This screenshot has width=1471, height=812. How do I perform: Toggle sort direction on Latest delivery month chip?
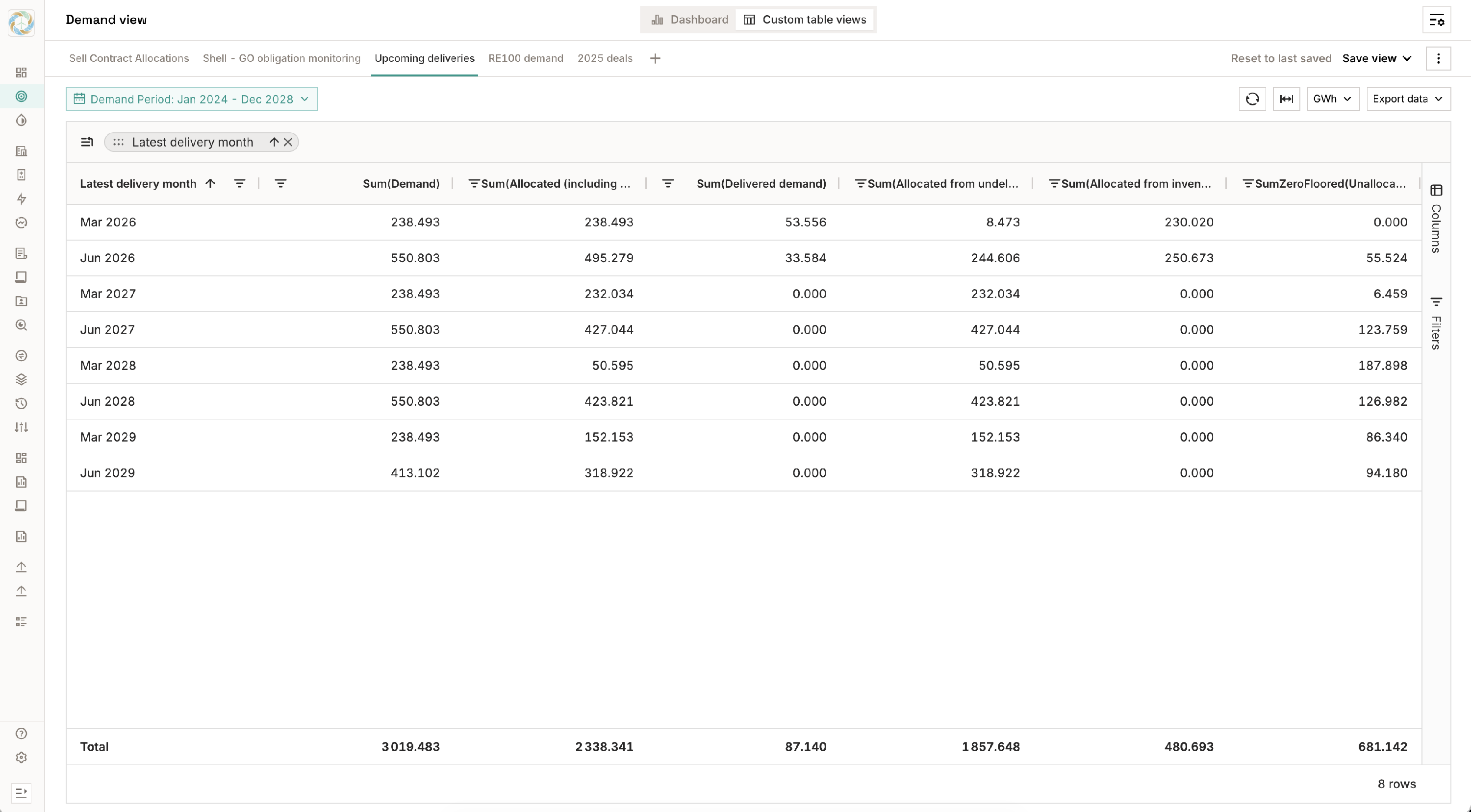pos(274,142)
